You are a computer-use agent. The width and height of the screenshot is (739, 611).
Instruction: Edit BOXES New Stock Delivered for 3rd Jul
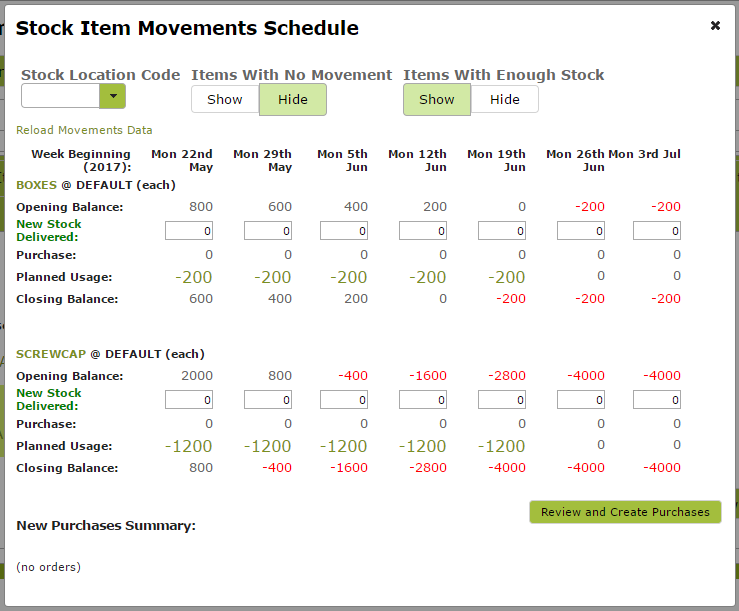[x=657, y=231]
